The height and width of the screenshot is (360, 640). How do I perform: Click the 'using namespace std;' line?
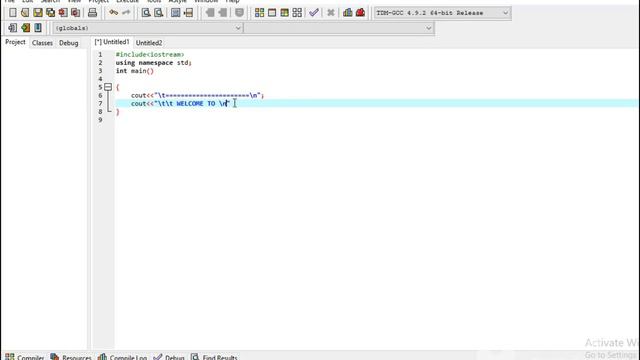153,62
